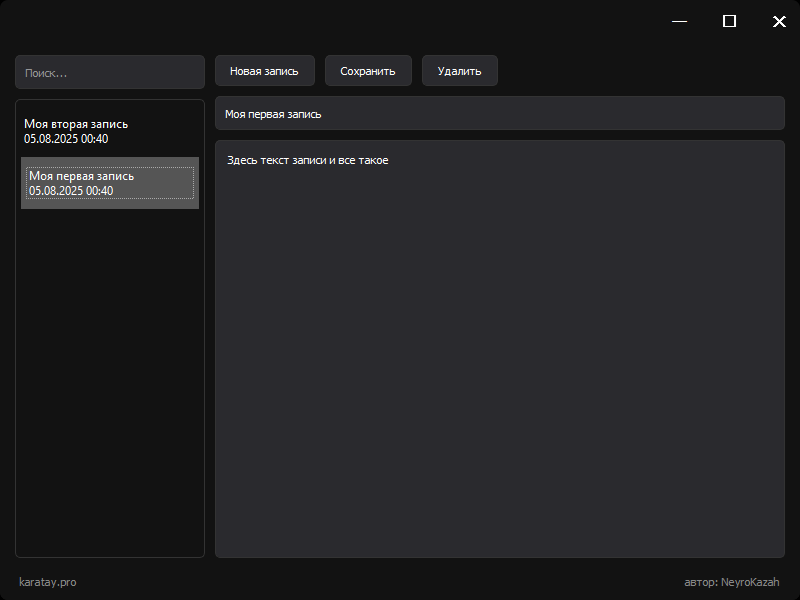Click the date under Моя вторая запись
This screenshot has width=800, height=600.
click(66, 139)
